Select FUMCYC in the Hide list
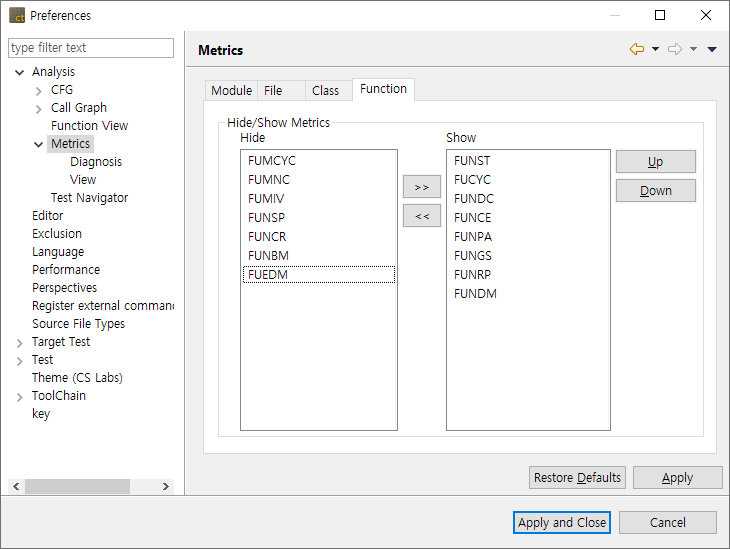The image size is (730, 549). 272,161
